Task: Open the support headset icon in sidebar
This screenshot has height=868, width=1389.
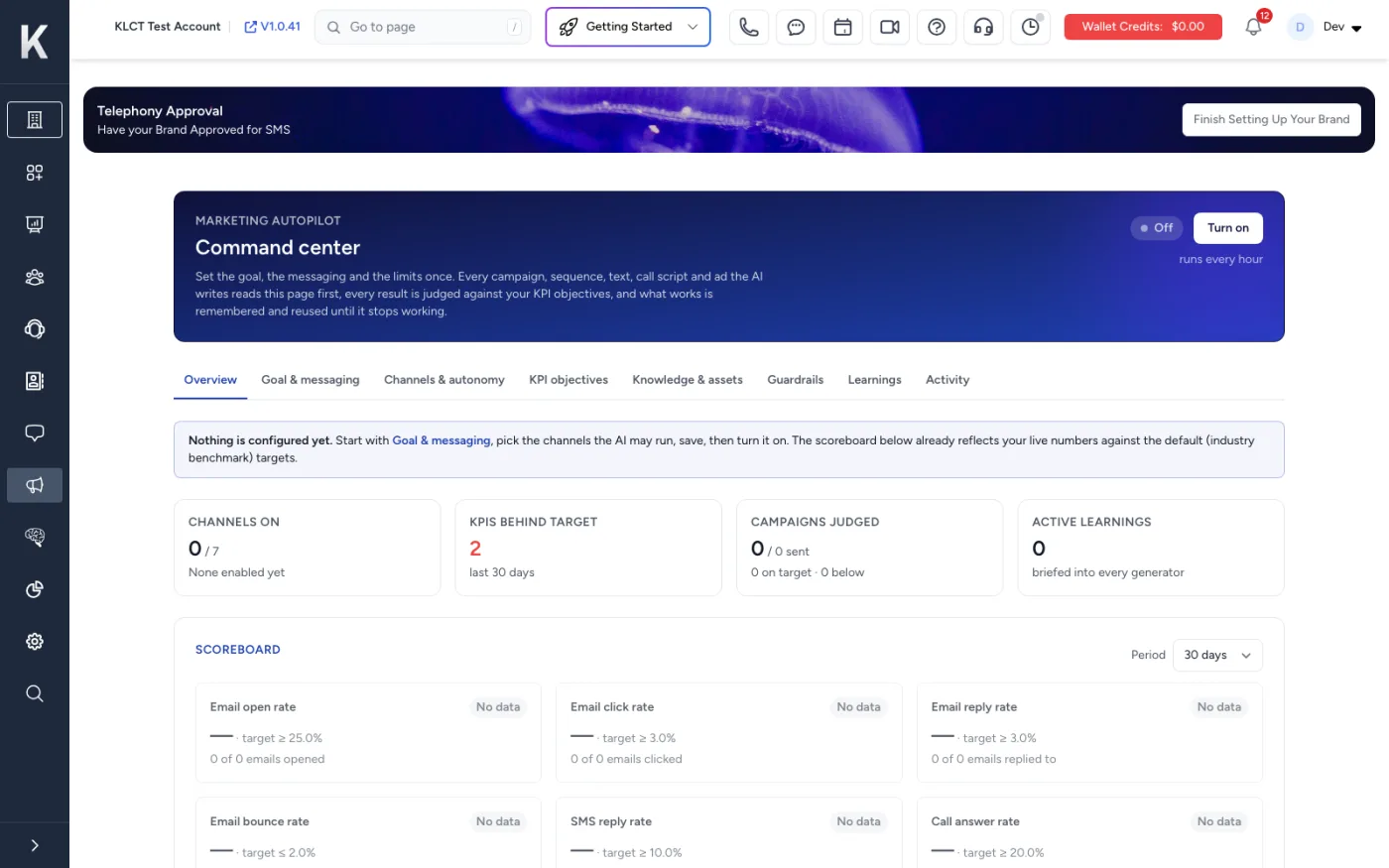Action: (x=35, y=328)
